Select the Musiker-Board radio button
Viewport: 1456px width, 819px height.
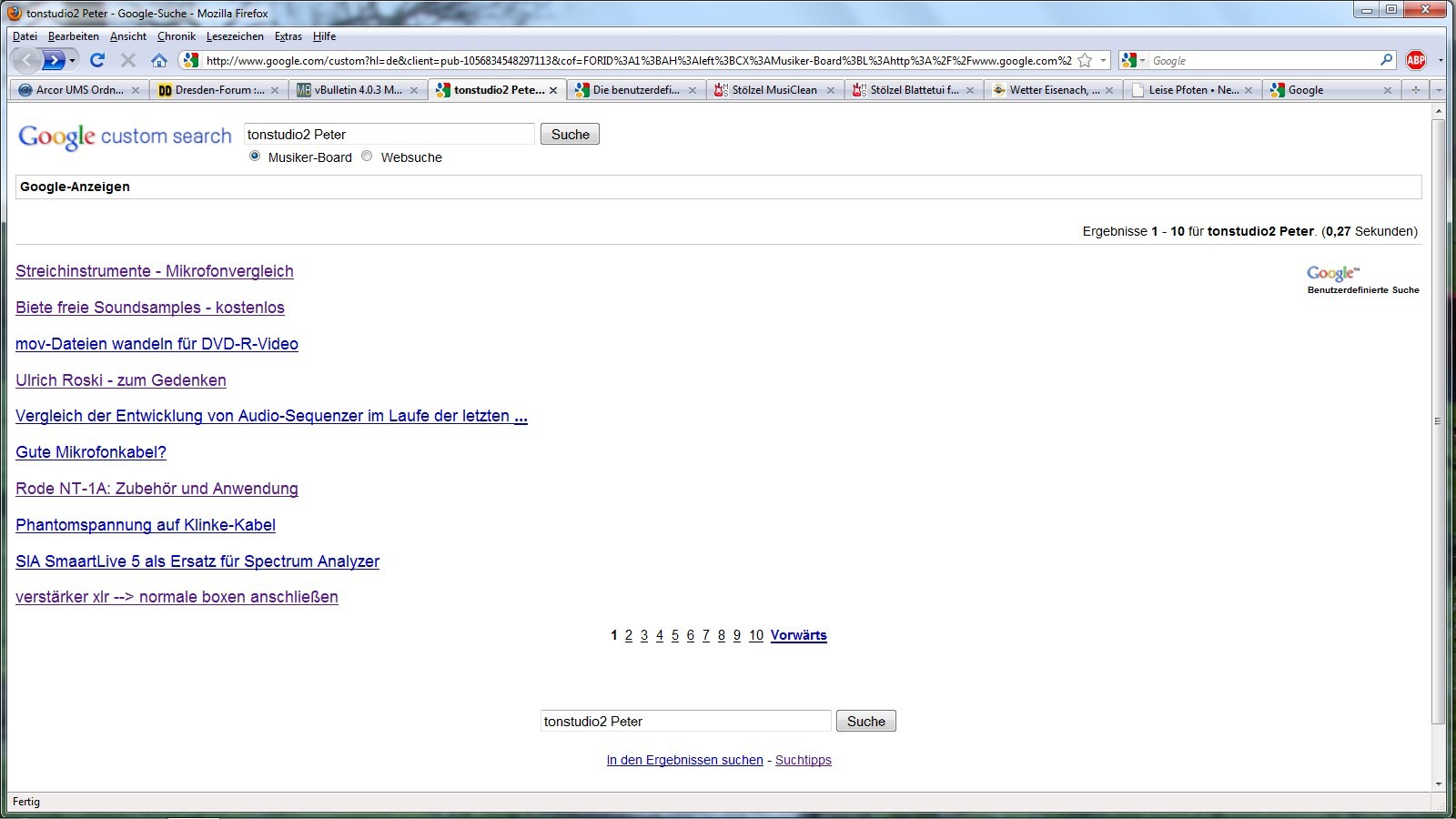tap(255, 157)
